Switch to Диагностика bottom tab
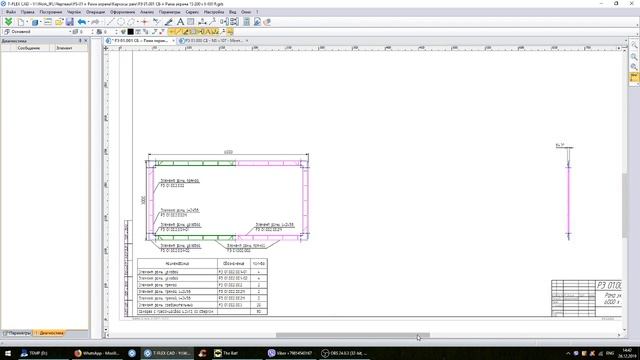 pyautogui.click(x=49, y=333)
